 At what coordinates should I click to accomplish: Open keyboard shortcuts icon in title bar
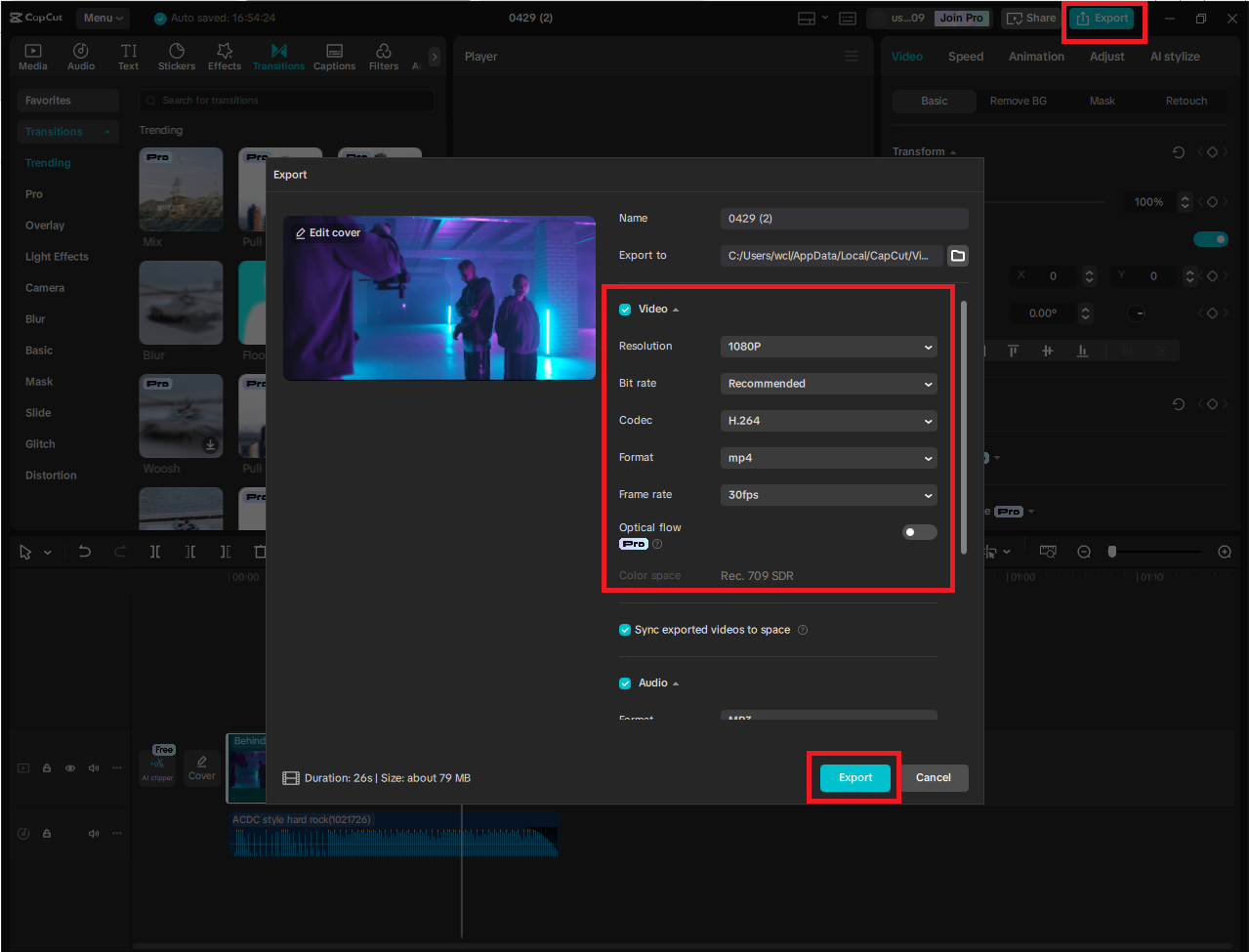(848, 19)
